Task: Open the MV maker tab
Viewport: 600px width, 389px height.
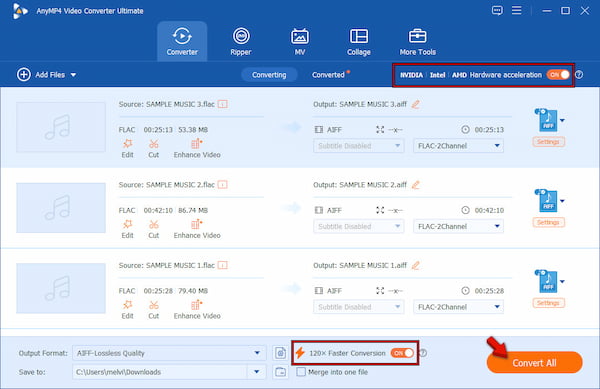Action: (x=300, y=42)
